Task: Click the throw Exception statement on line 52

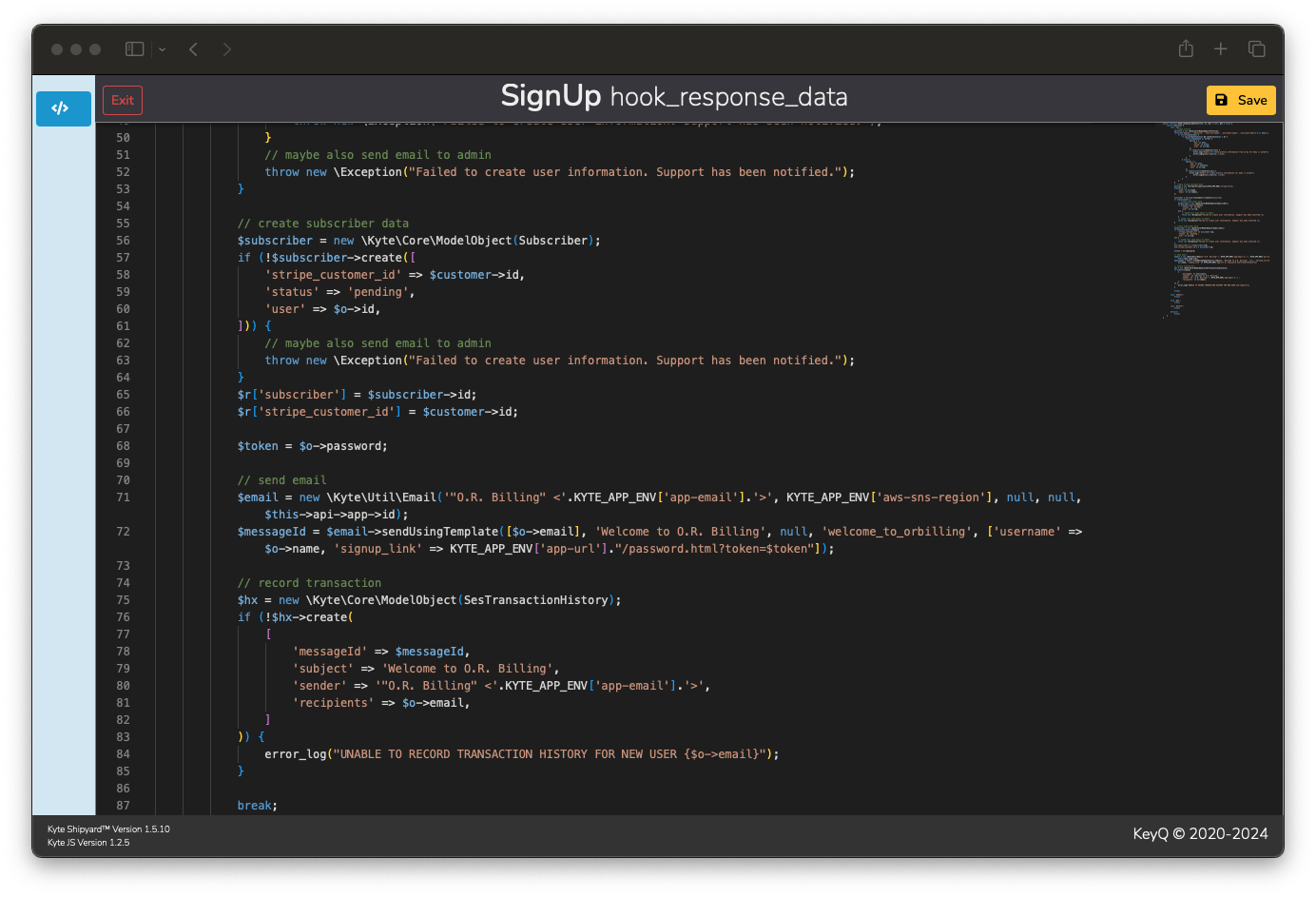Action: [560, 172]
